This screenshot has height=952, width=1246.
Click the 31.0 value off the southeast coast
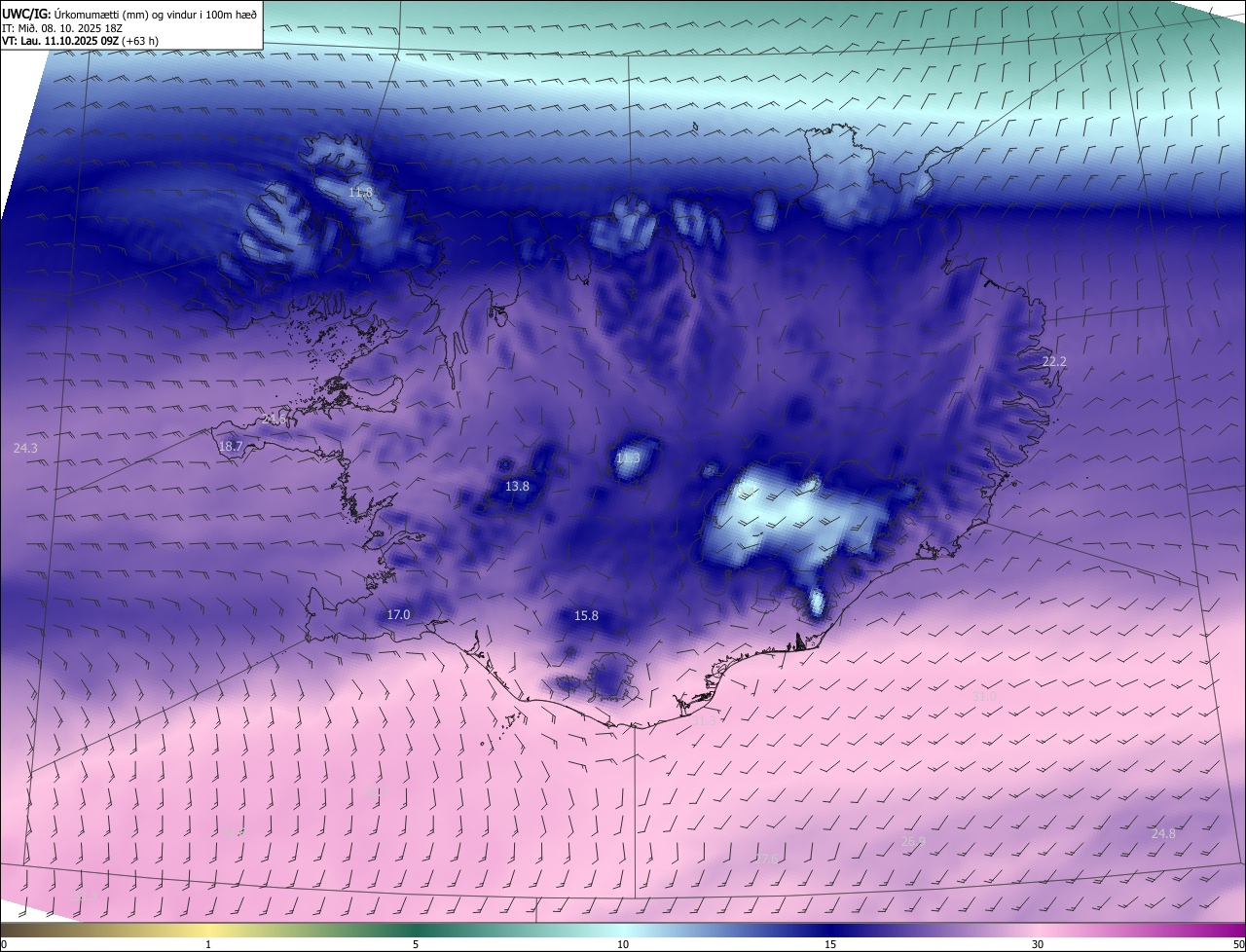point(984,696)
